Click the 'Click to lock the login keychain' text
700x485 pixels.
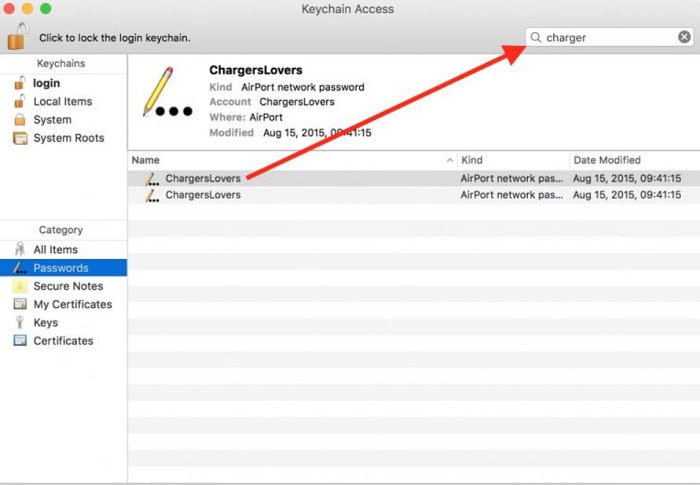pyautogui.click(x=115, y=38)
